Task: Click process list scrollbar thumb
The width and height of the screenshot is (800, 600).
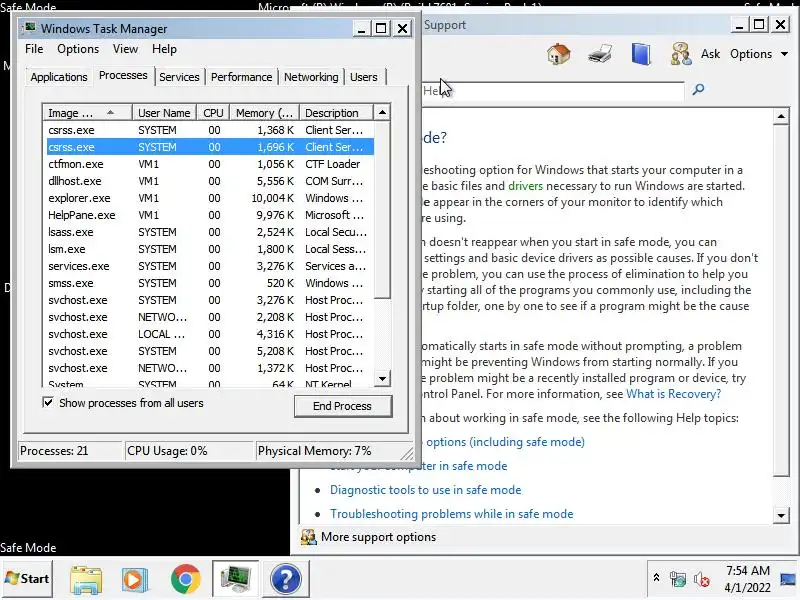Action: tap(382, 209)
